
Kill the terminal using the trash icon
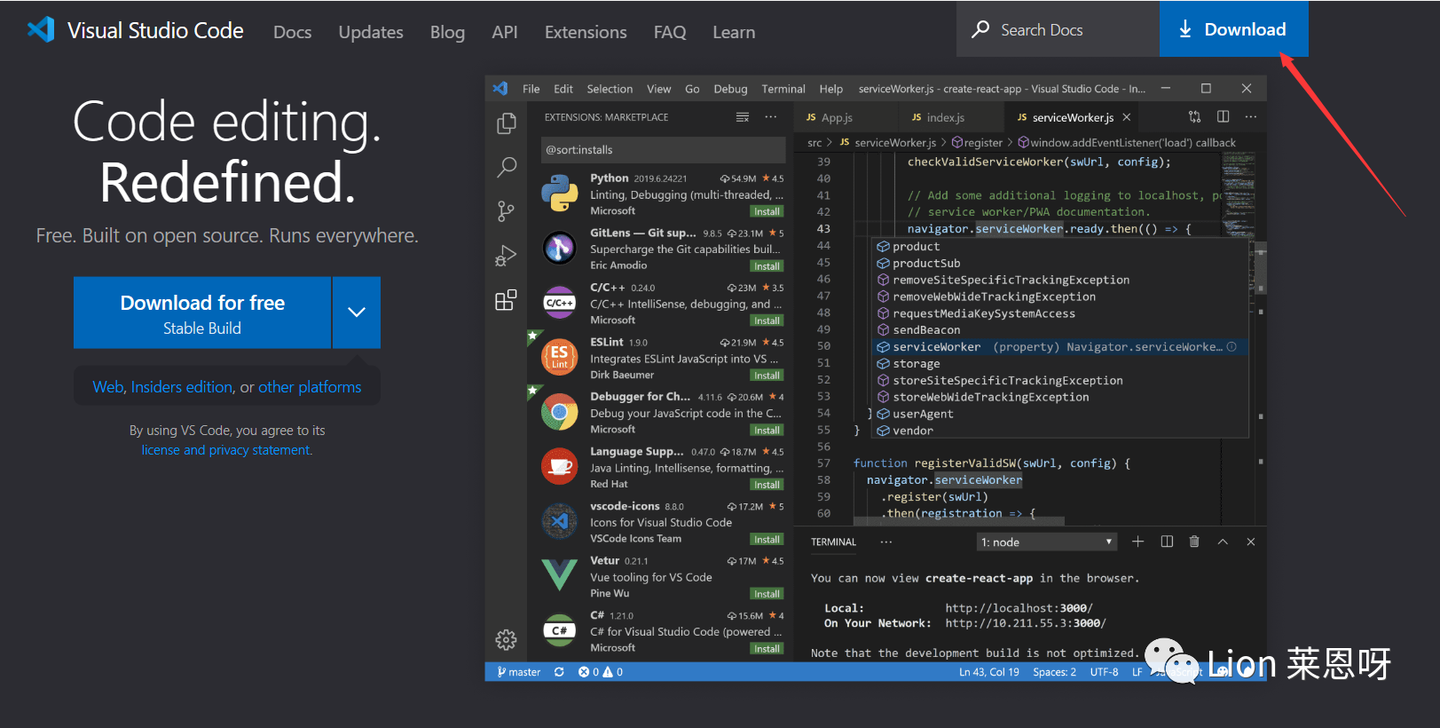[1194, 541]
